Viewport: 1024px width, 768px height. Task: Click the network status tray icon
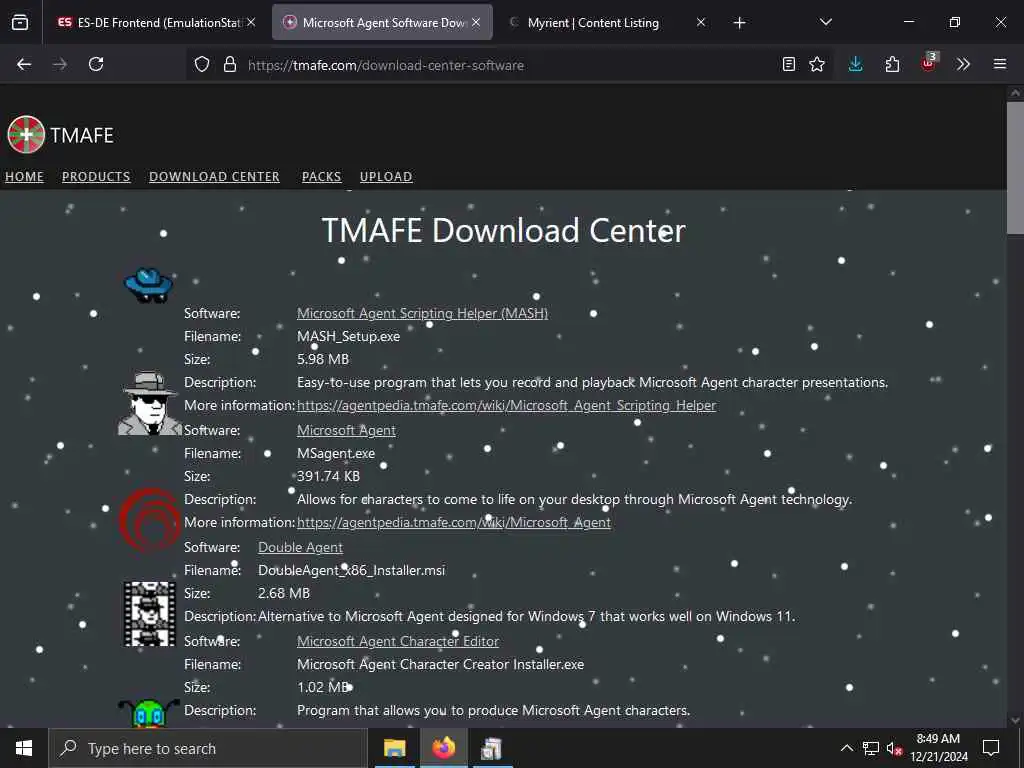(870, 748)
